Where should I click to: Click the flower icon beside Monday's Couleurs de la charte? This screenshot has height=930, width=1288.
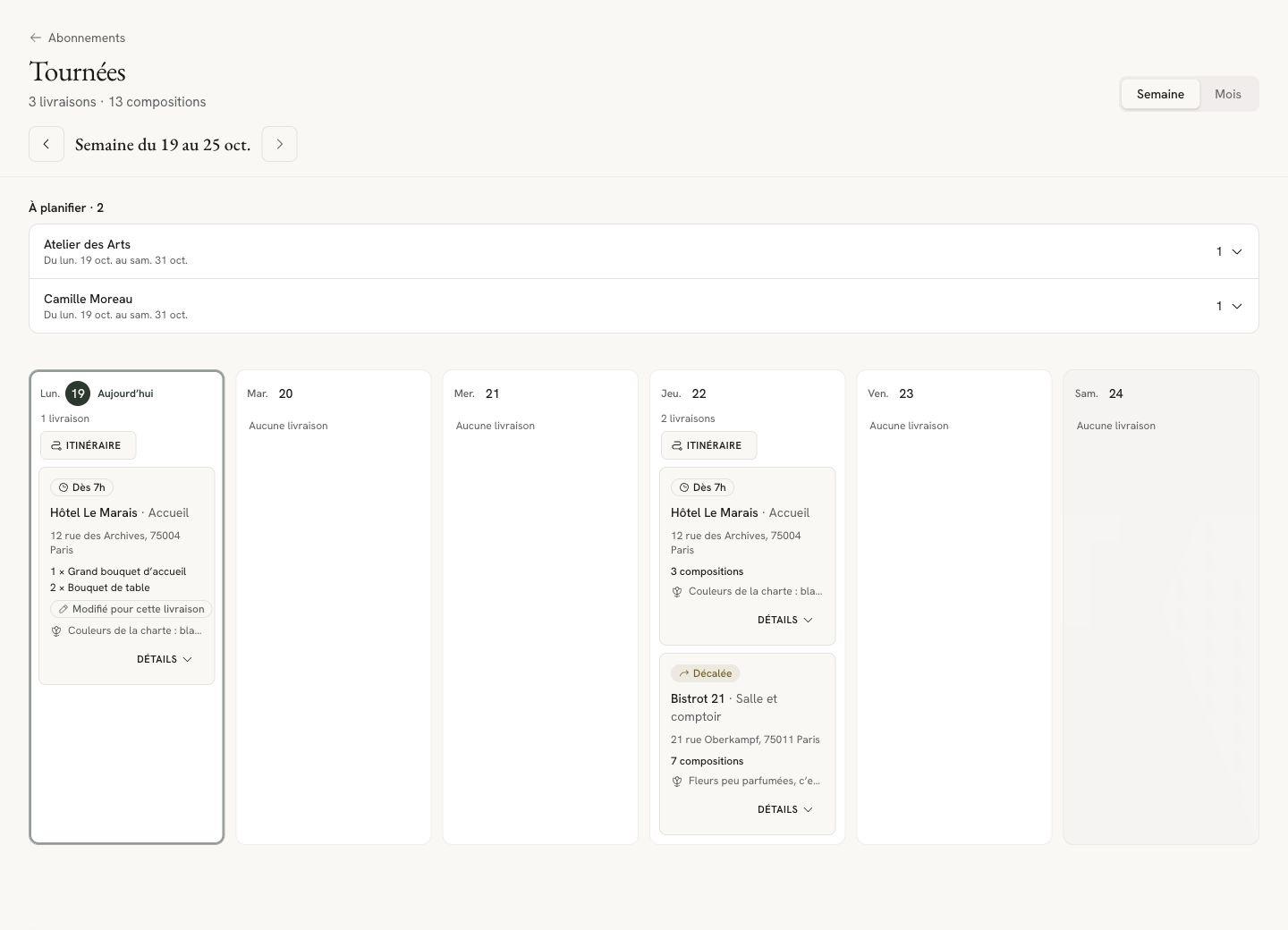(x=56, y=630)
